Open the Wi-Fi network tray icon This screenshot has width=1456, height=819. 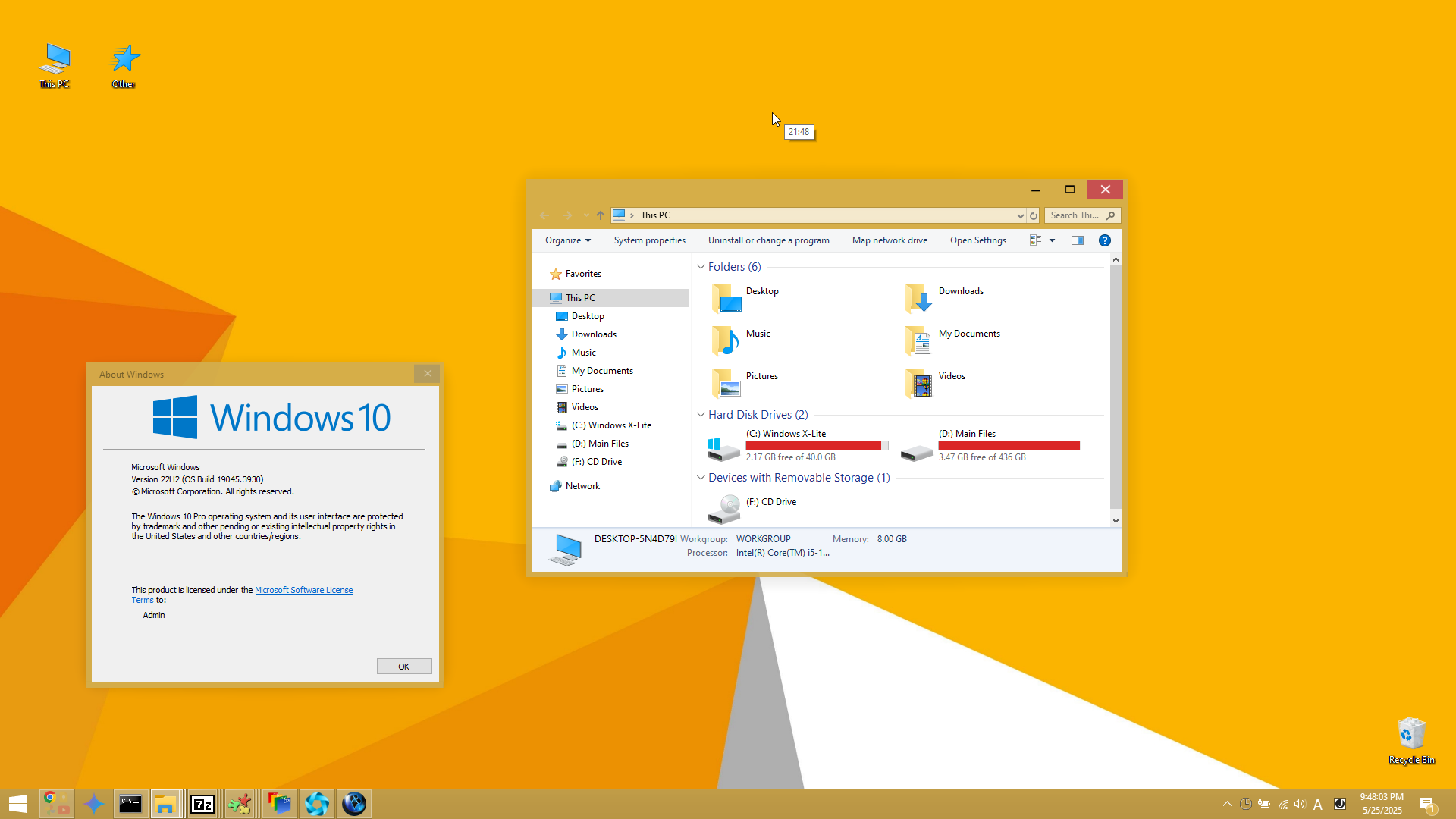tap(1282, 804)
